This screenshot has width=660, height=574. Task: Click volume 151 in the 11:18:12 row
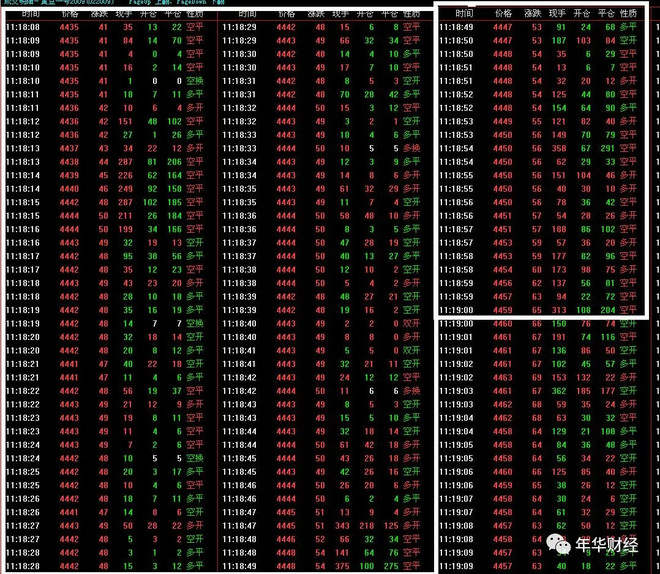click(125, 122)
